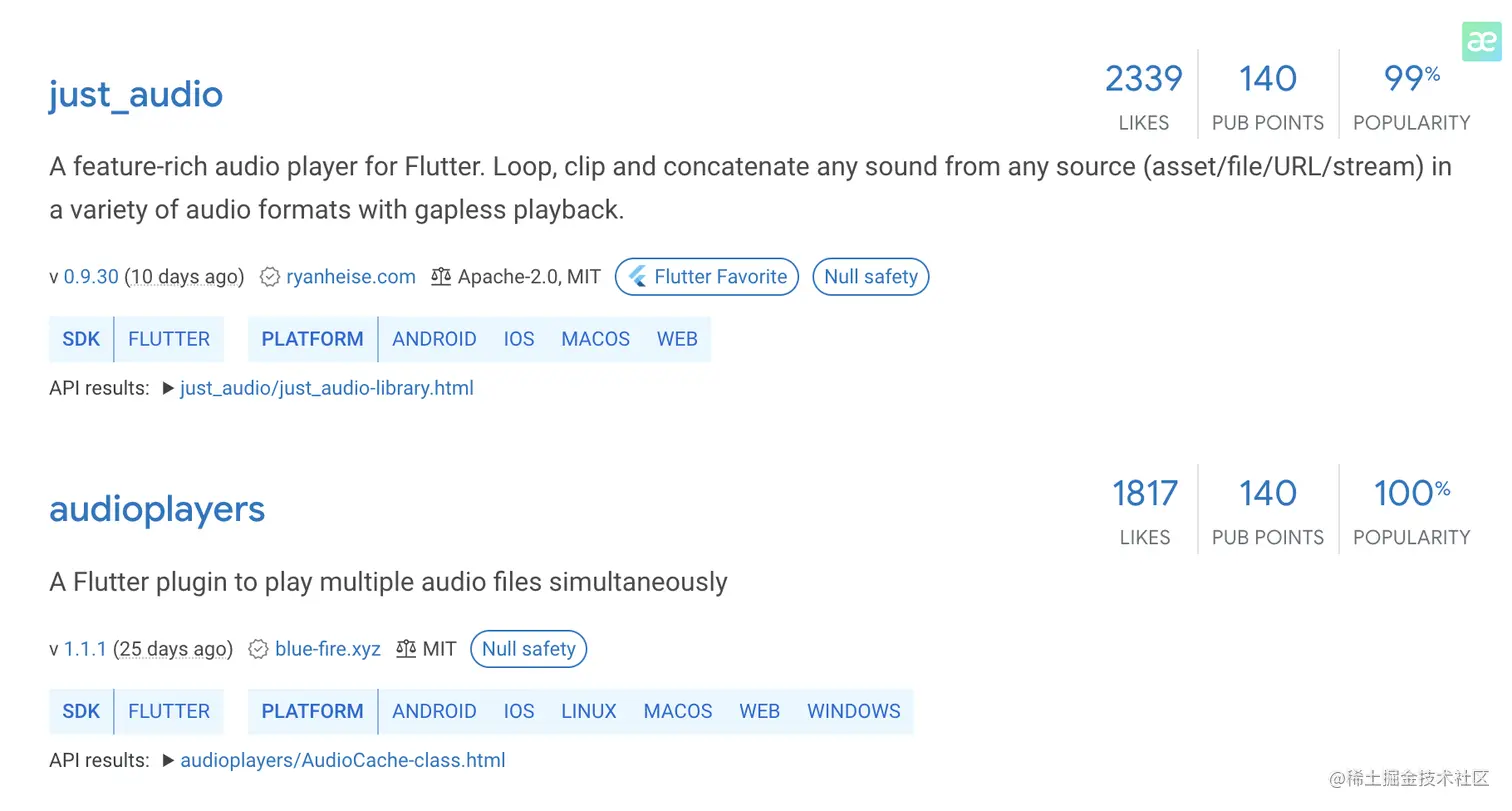Click the 2339 likes count
Viewport: 1512px width, 811px height.
[1143, 79]
